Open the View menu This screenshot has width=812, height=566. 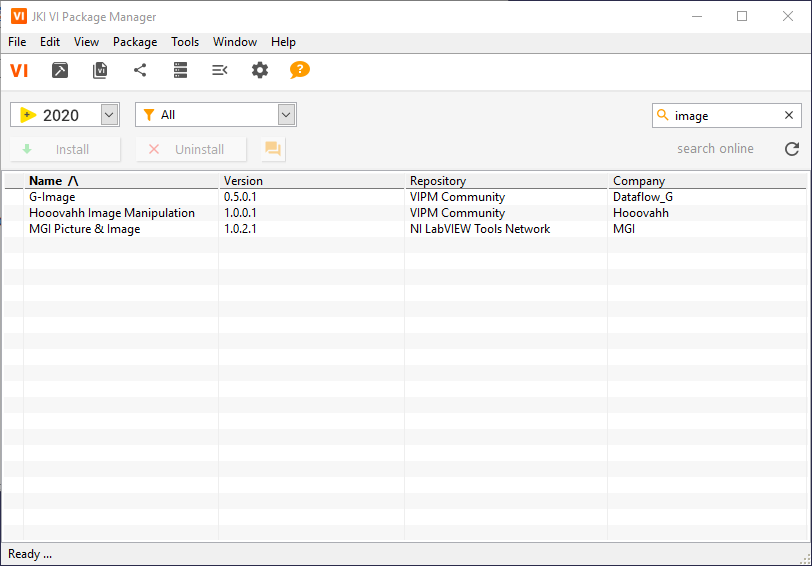[86, 42]
